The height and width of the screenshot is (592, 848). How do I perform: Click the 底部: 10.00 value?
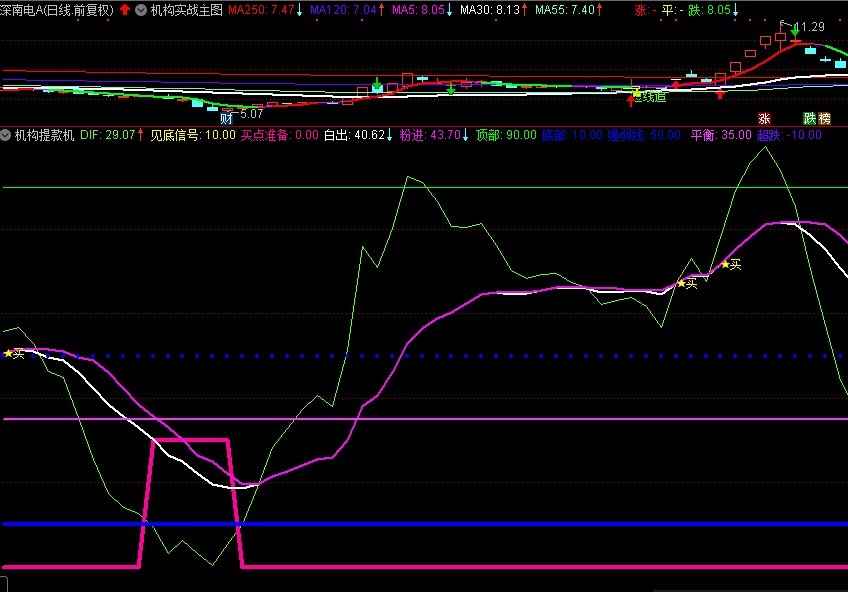point(572,135)
